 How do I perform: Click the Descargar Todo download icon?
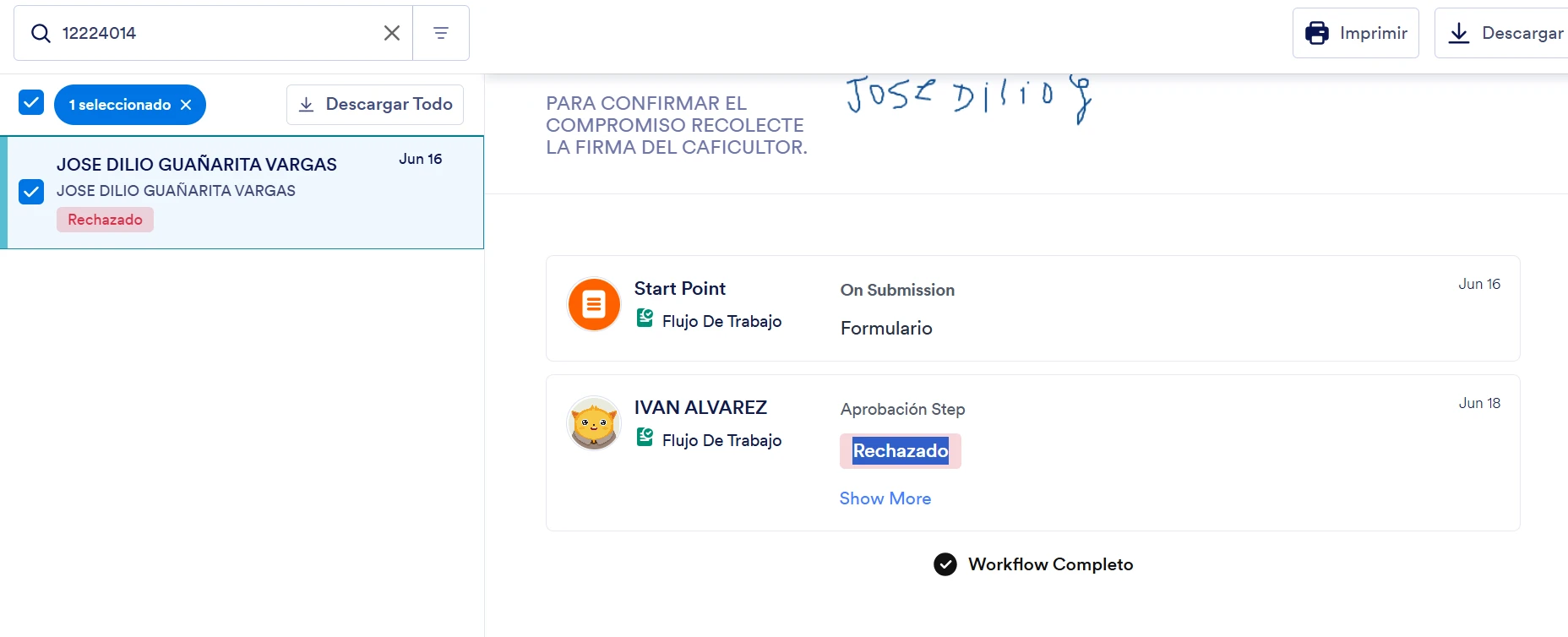307,105
